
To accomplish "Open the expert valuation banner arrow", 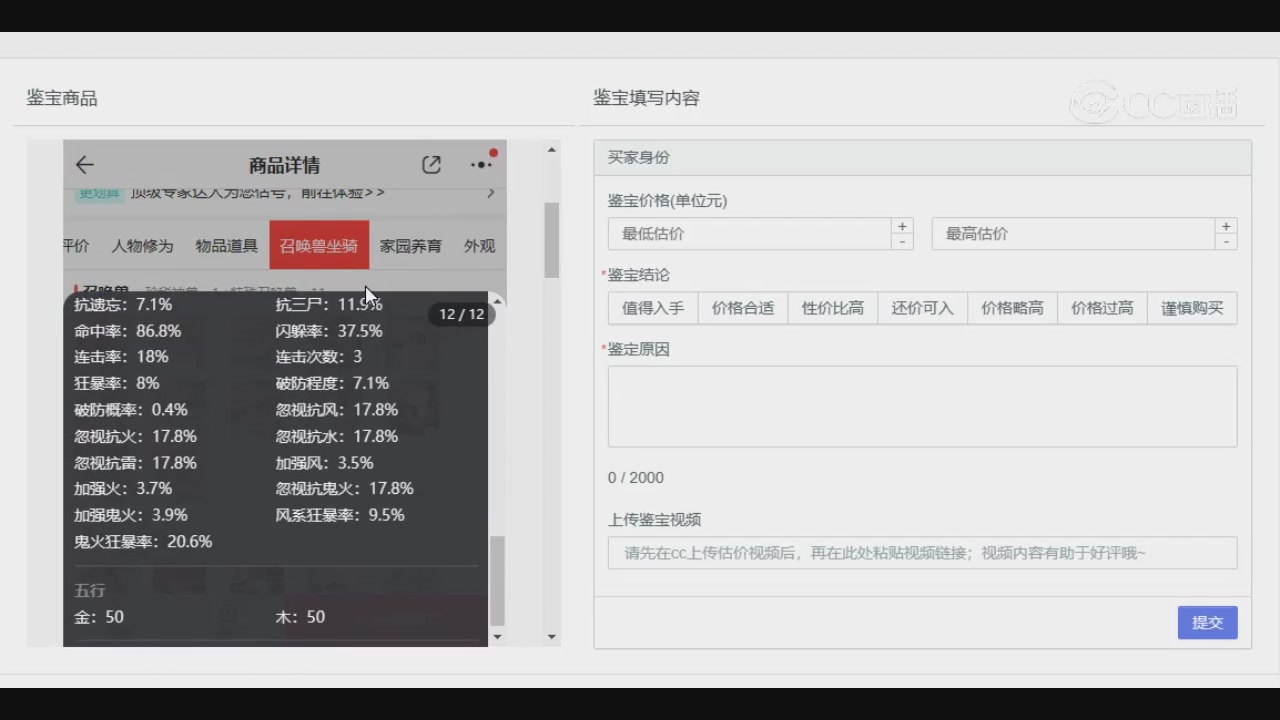I will click(x=490, y=193).
